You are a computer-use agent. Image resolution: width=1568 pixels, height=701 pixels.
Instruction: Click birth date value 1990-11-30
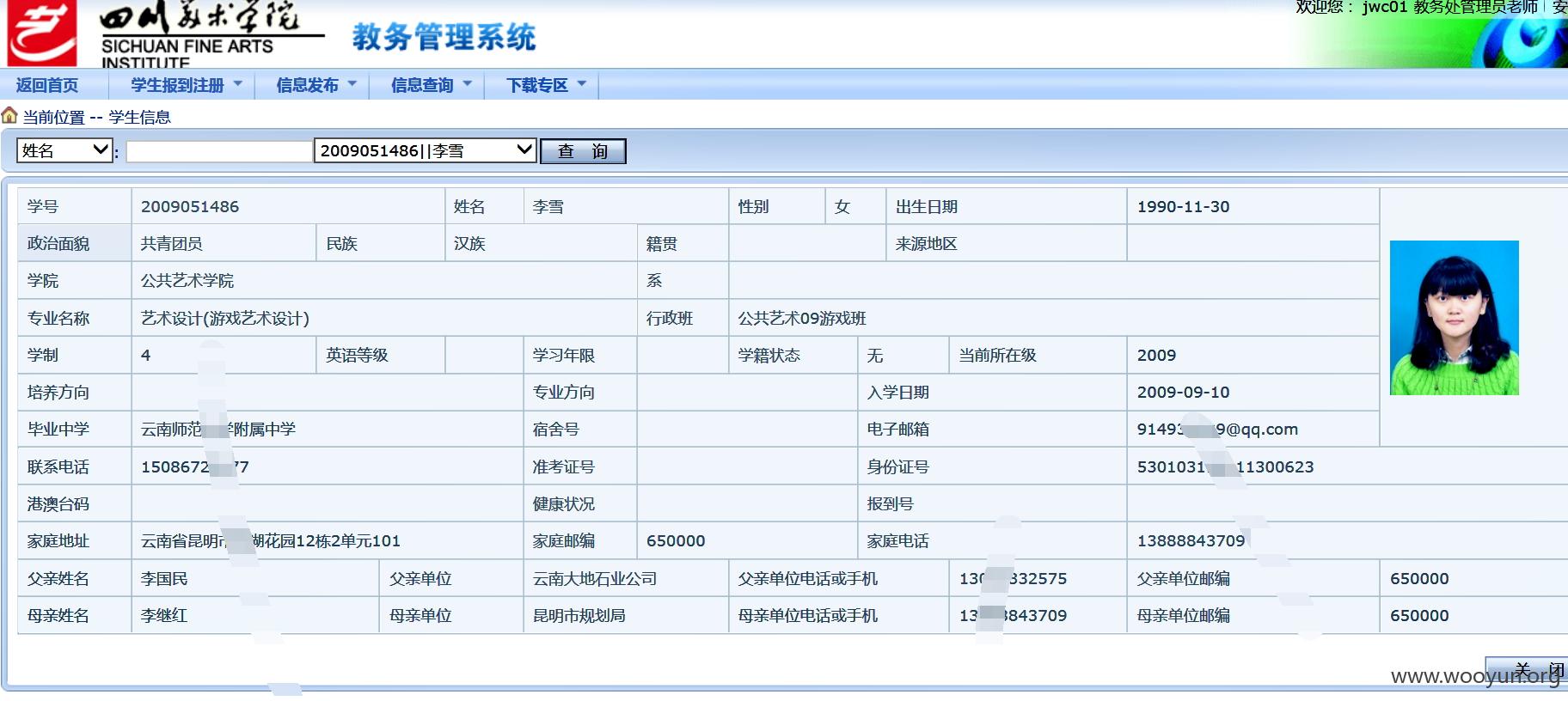tap(1183, 207)
